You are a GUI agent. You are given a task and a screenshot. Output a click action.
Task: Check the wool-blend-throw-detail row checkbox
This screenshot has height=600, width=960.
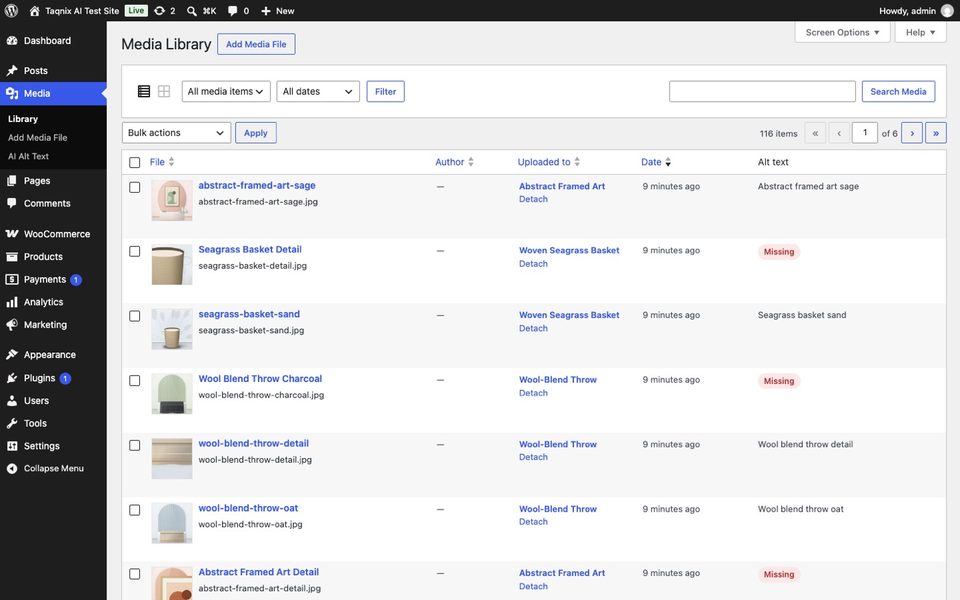pyautogui.click(x=135, y=445)
